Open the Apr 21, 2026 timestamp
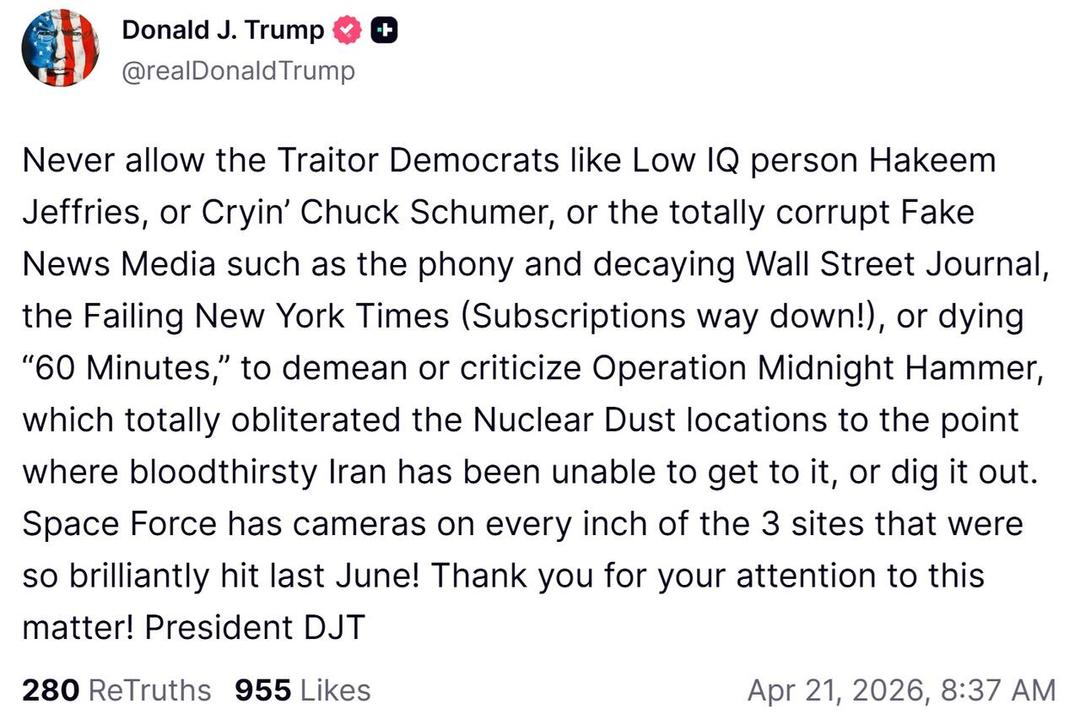 point(901,690)
